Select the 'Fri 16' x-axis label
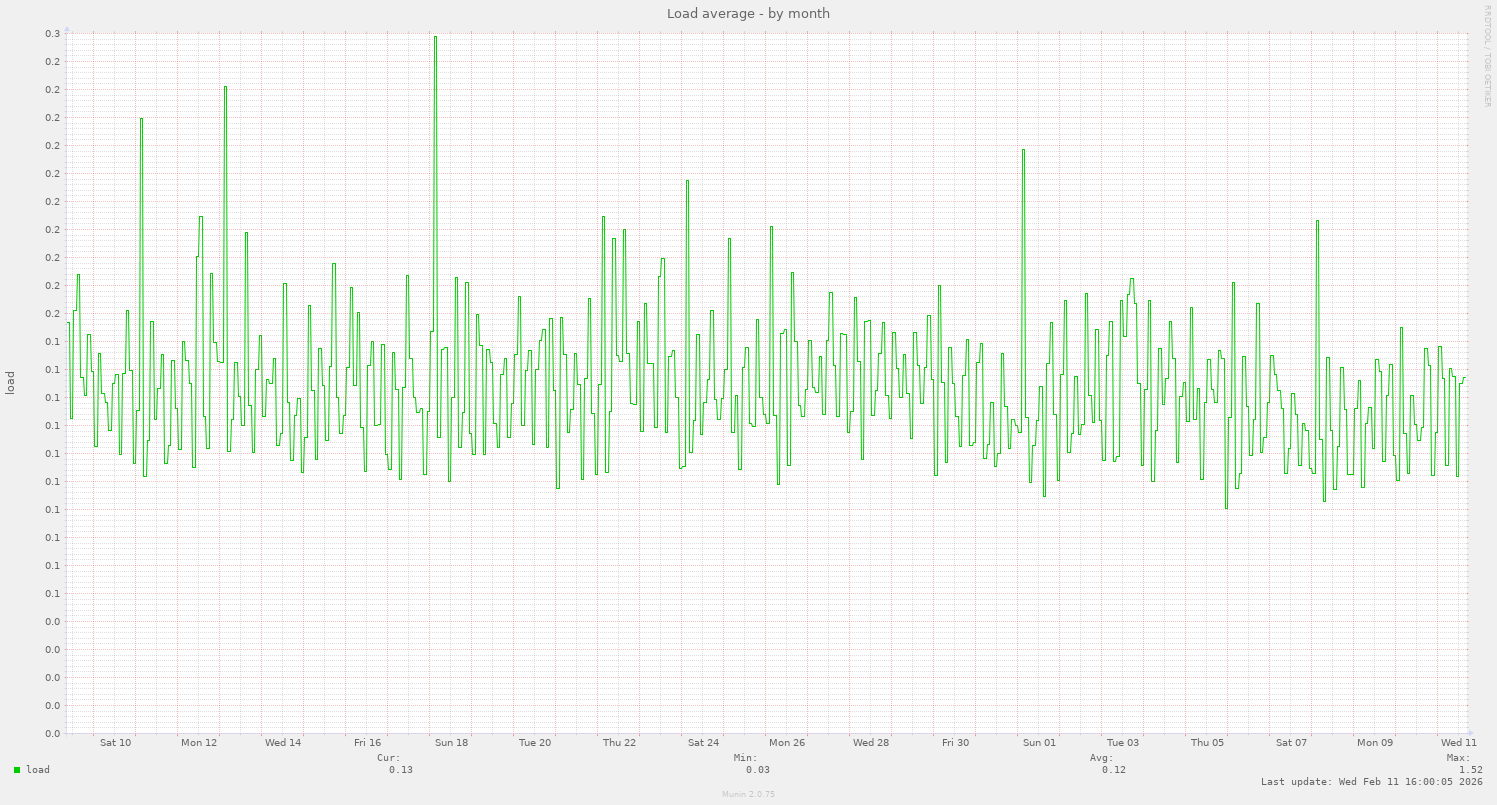 (x=367, y=743)
